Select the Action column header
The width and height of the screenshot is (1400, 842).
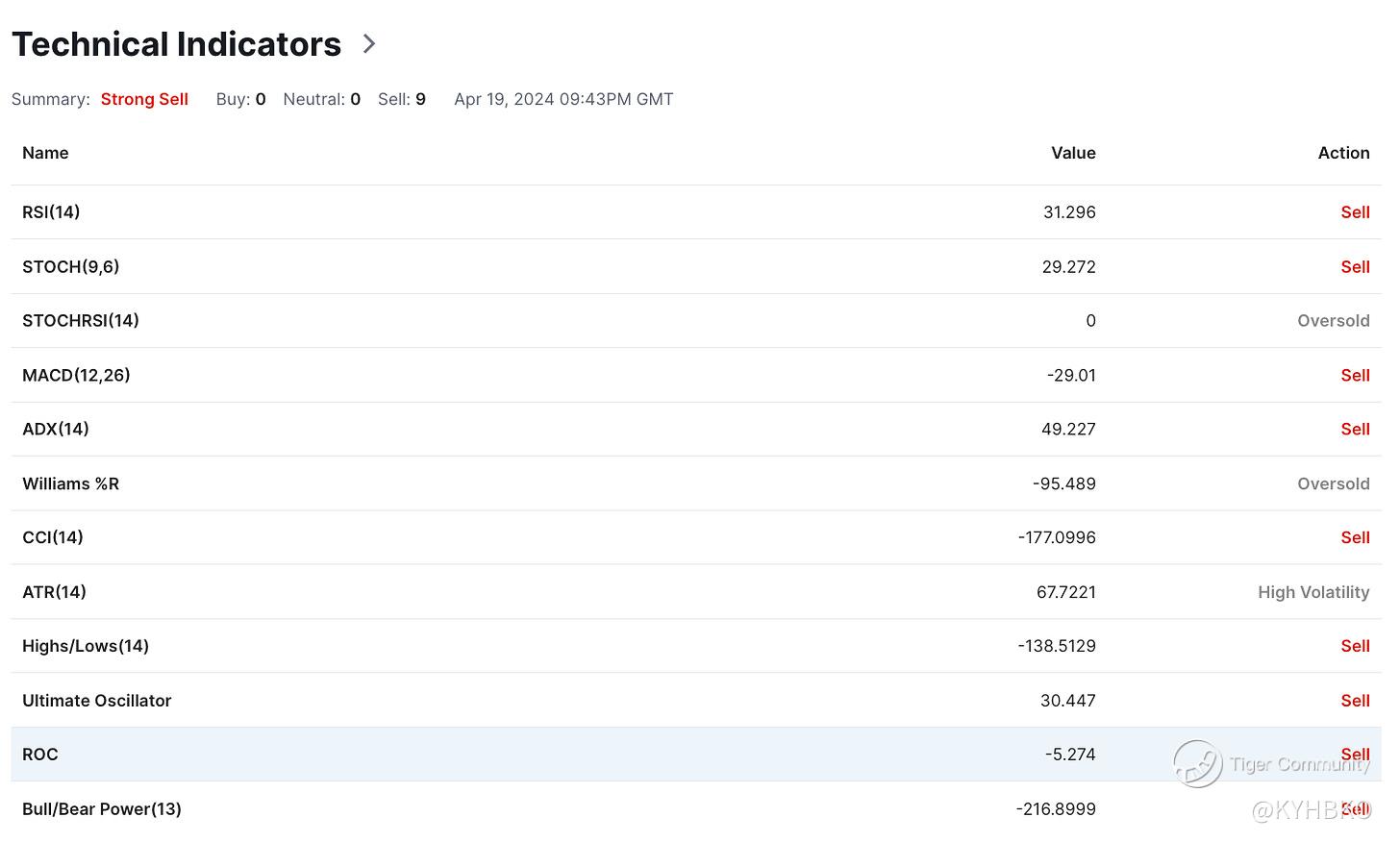tap(1343, 153)
